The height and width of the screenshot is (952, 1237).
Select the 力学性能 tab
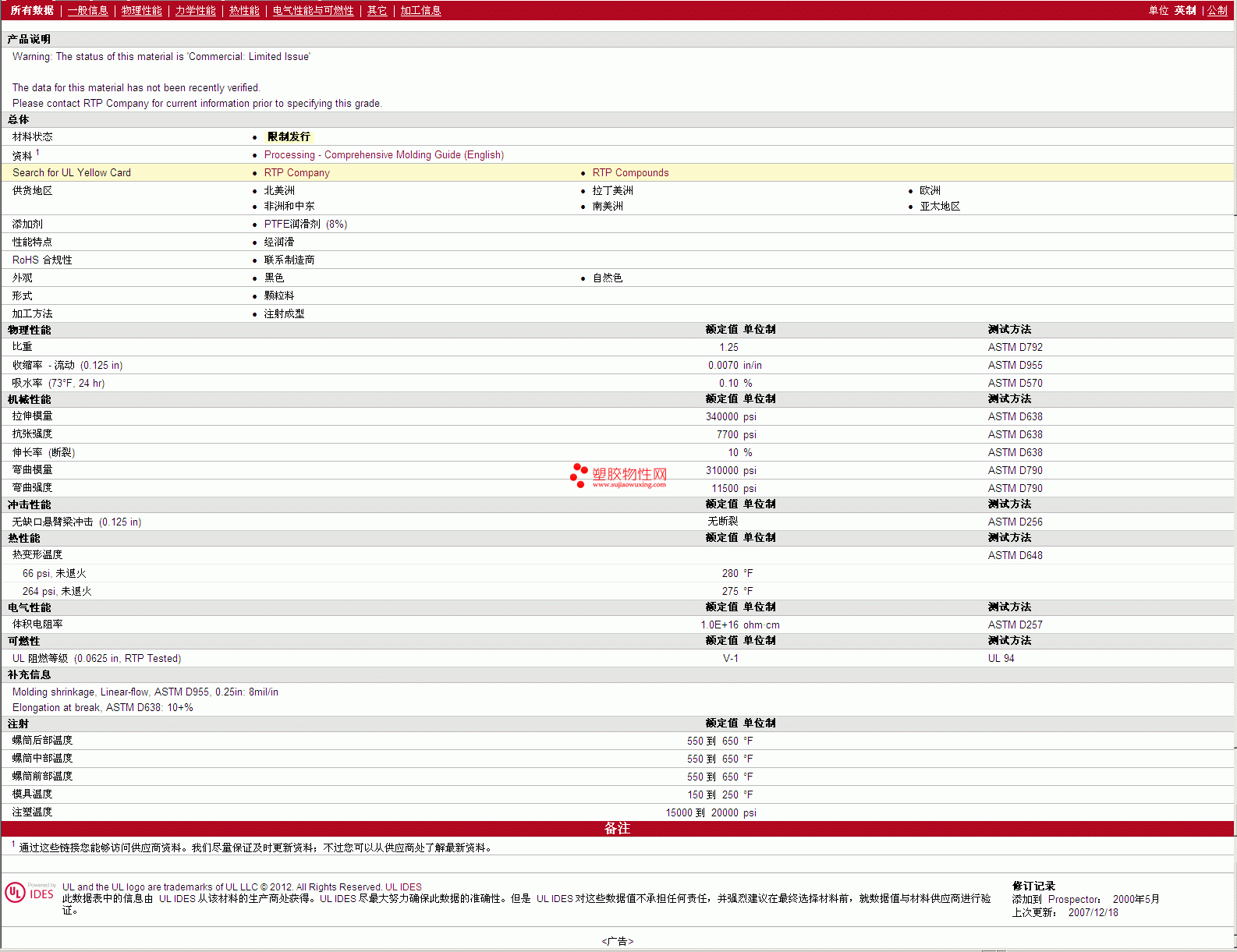click(x=195, y=10)
